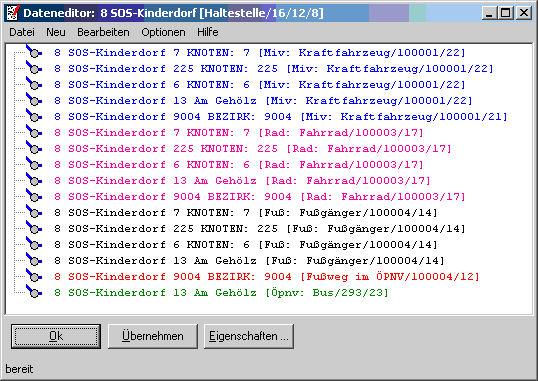Select row 225 KNOTEN Miv: Kraftfahrzeug/100001/22
The width and height of the screenshot is (538, 381).
click(273, 69)
